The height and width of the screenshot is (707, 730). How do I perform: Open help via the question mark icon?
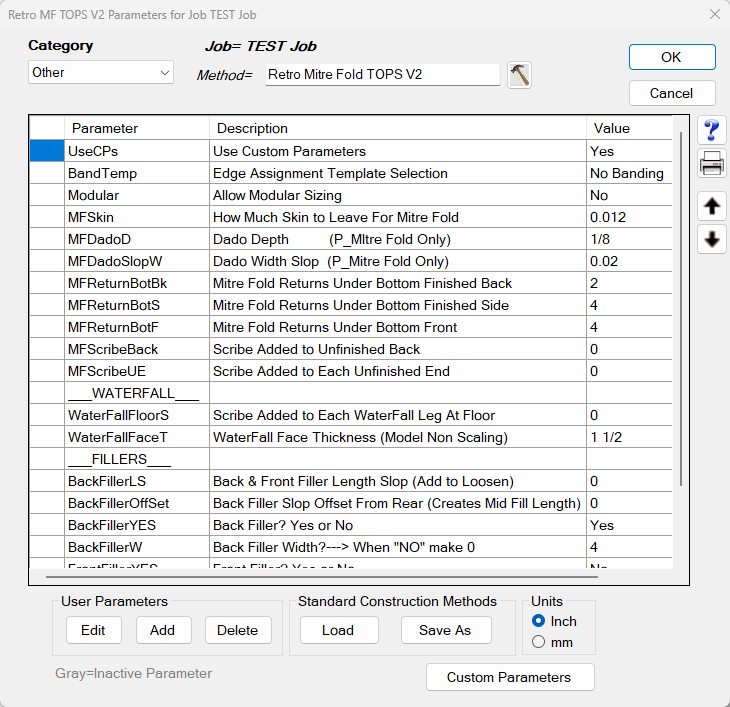(x=711, y=130)
